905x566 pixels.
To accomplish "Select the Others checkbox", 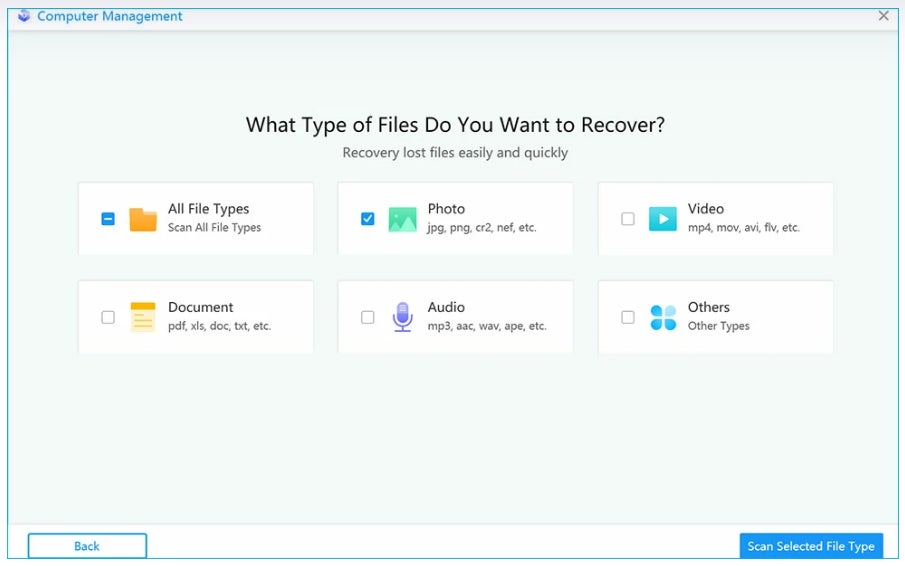I will click(628, 317).
